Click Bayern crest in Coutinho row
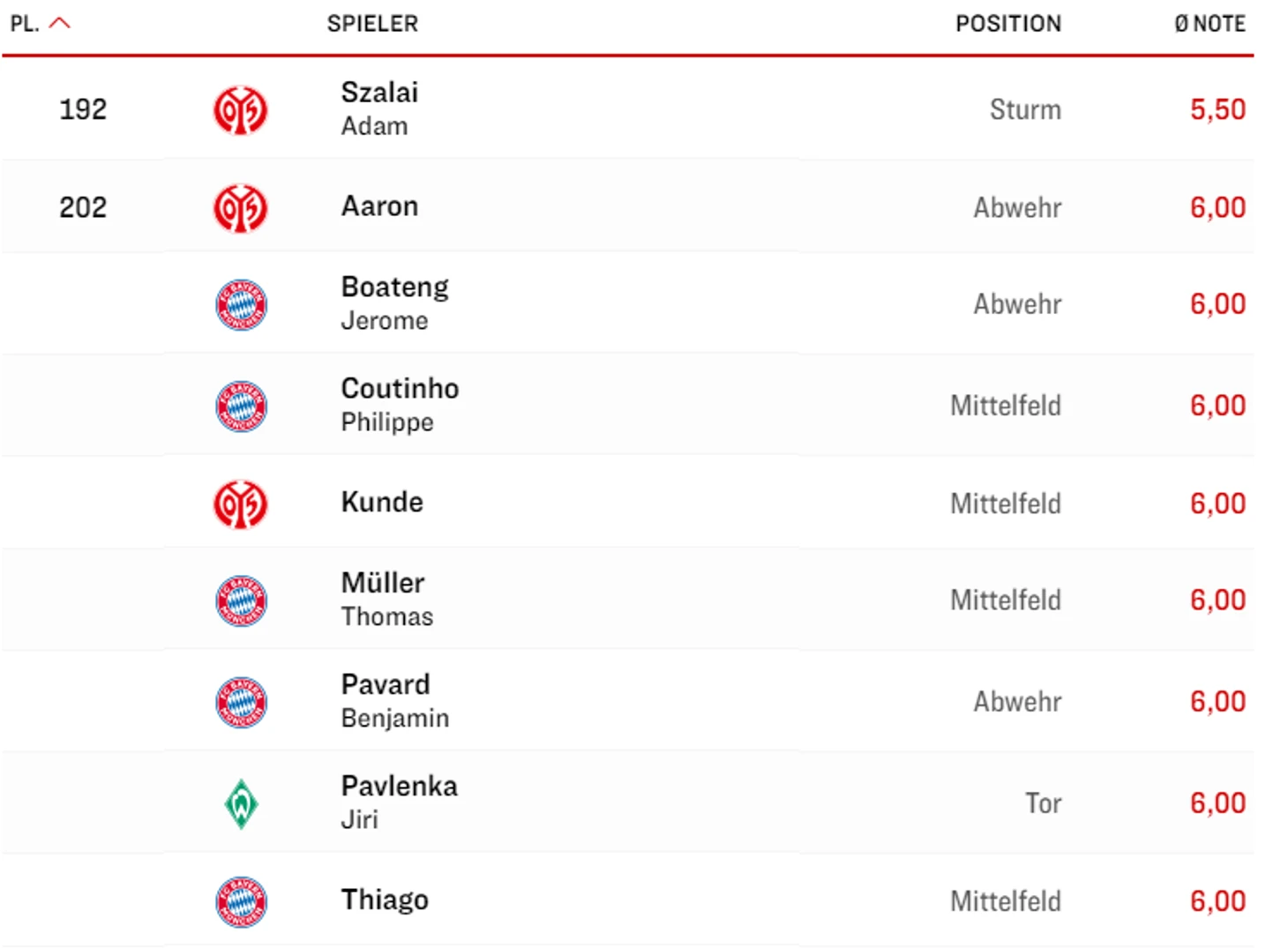1288x948 pixels. click(x=241, y=407)
